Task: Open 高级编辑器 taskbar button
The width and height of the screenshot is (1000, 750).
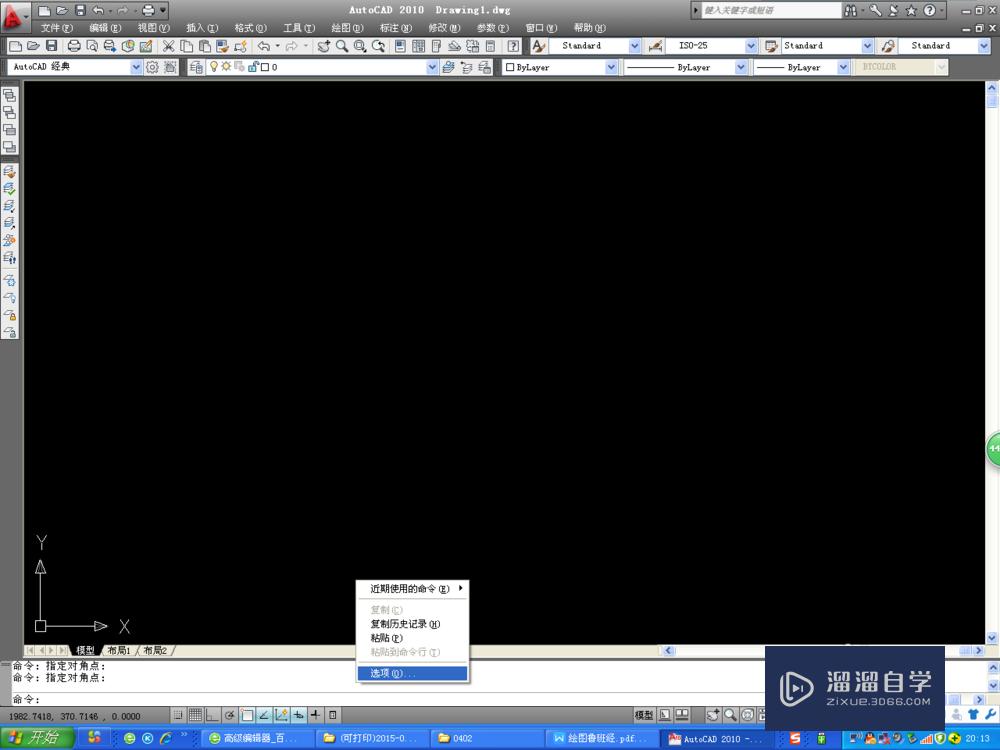Action: 256,739
